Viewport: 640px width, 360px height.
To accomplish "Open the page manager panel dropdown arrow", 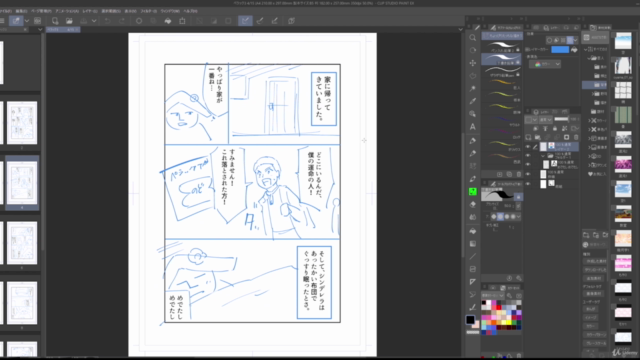I will pyautogui.click(x=40, y=29).
